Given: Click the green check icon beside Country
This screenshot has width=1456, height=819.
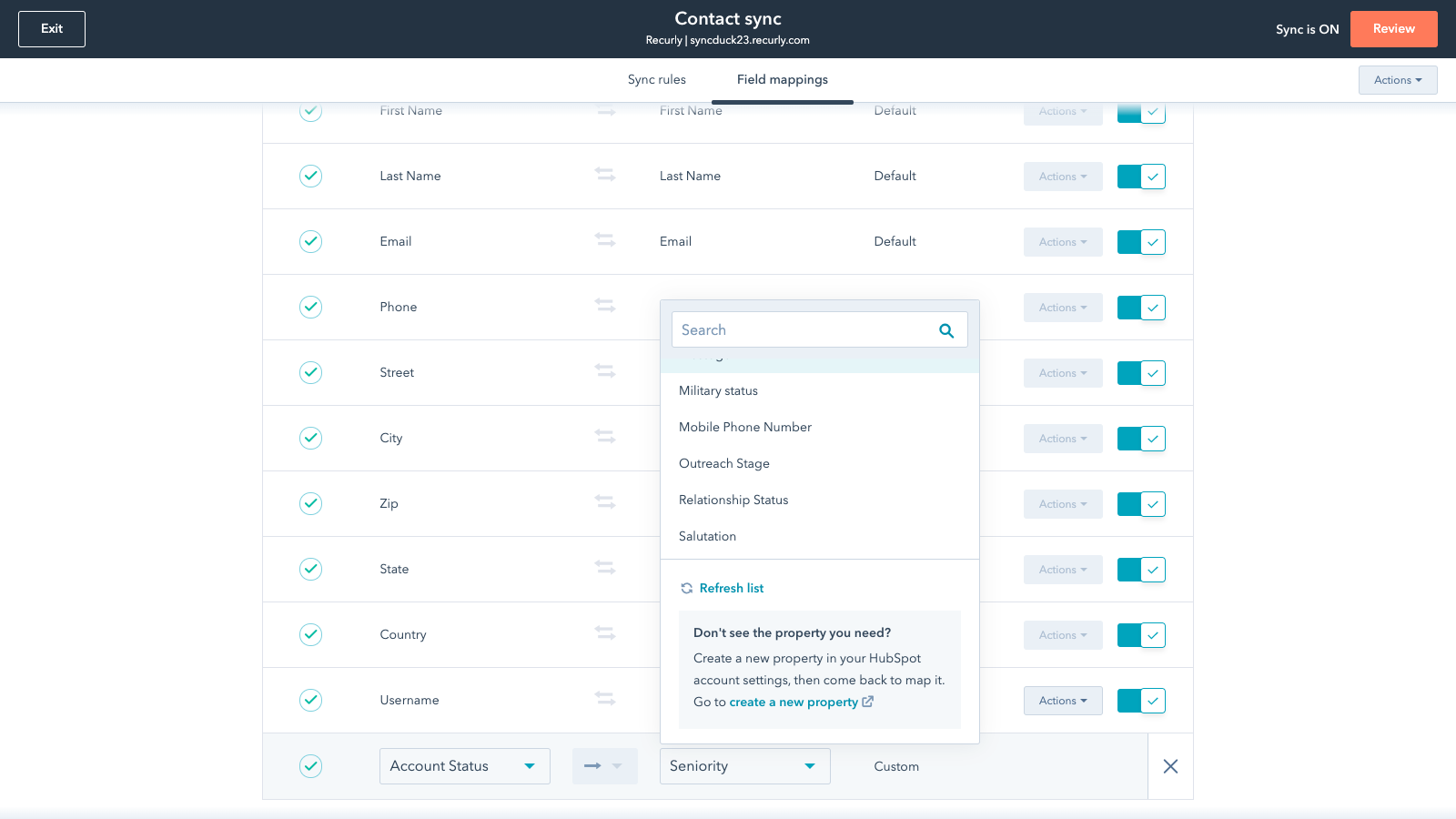Looking at the screenshot, I should (x=311, y=634).
